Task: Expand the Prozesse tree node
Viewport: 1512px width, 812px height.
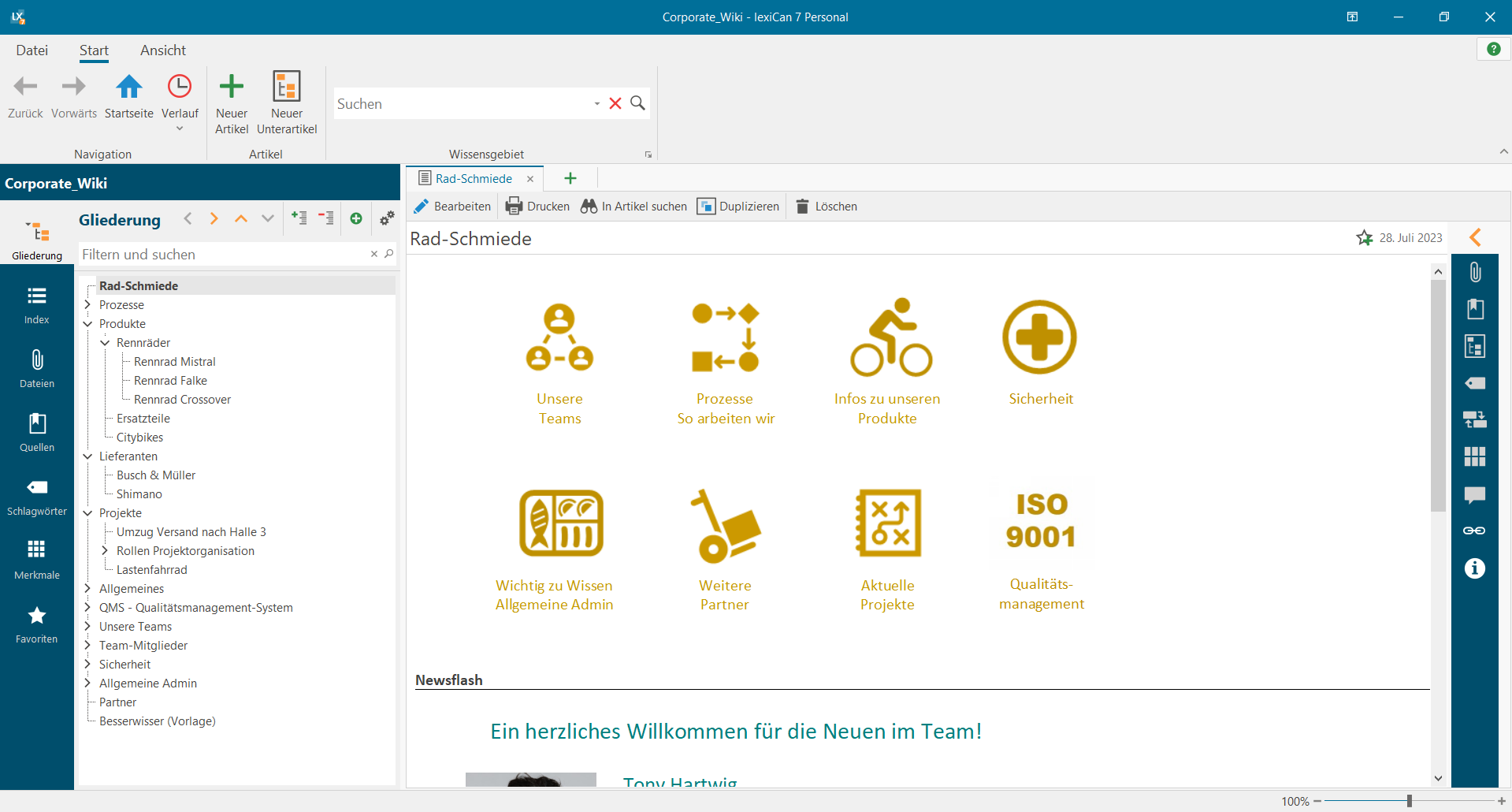Action: 88,305
